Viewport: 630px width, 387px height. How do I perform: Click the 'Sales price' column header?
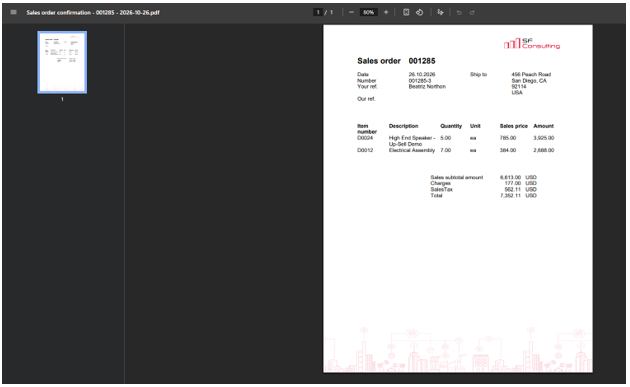coord(513,126)
